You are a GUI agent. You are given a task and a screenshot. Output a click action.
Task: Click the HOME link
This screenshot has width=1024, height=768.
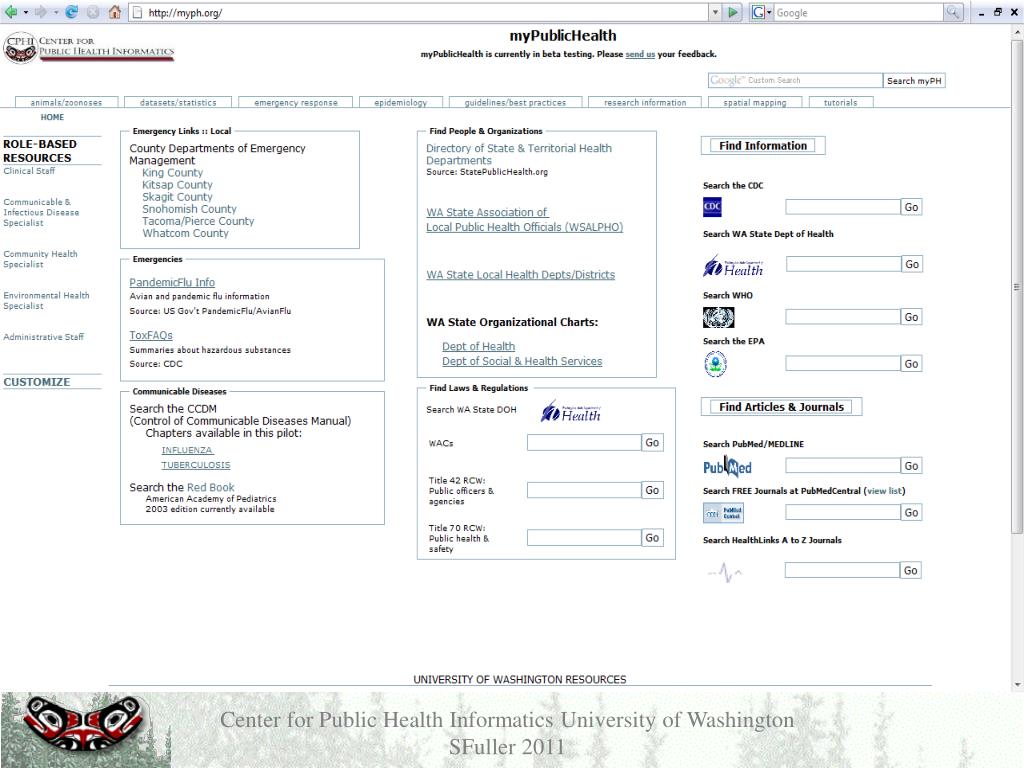52,118
